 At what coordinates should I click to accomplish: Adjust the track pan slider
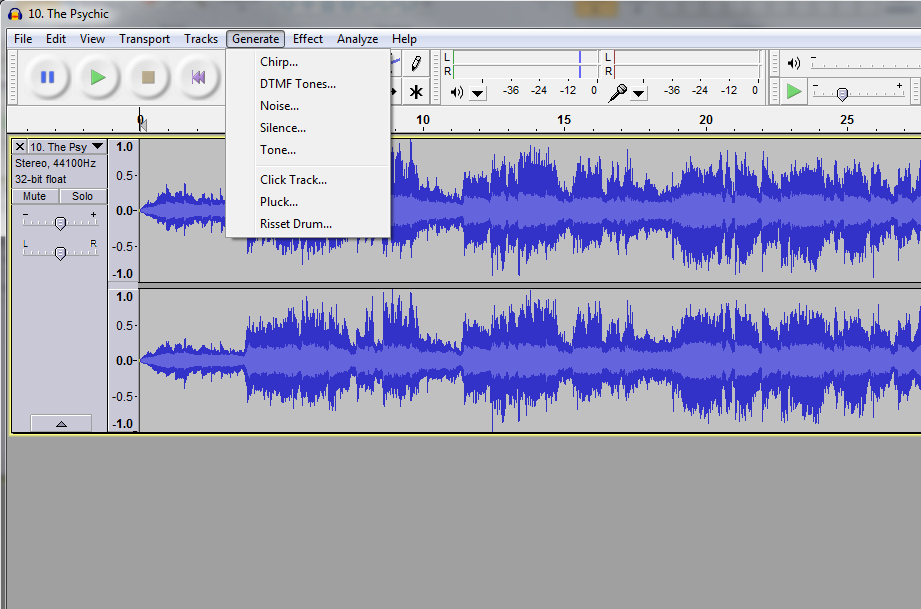60,253
